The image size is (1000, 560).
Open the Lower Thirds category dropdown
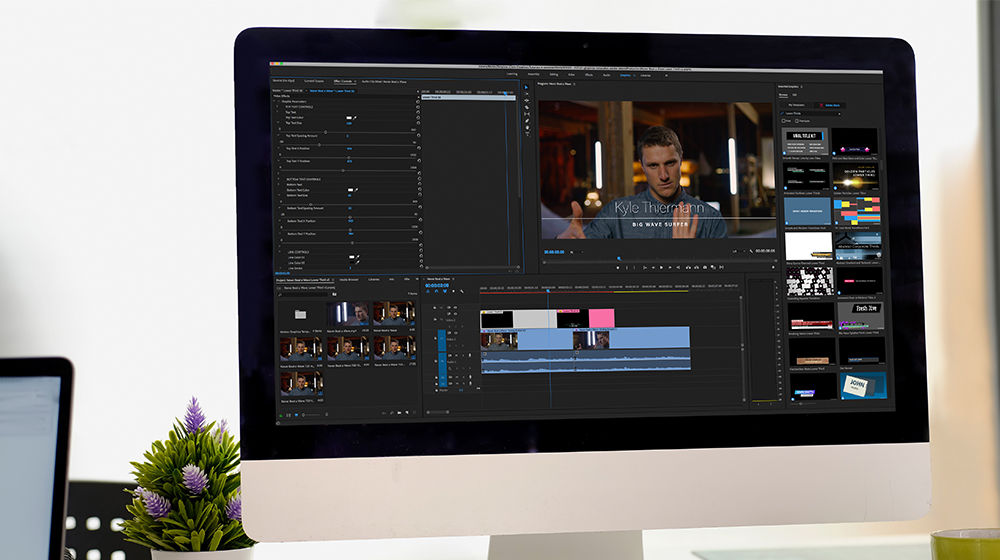pos(810,114)
